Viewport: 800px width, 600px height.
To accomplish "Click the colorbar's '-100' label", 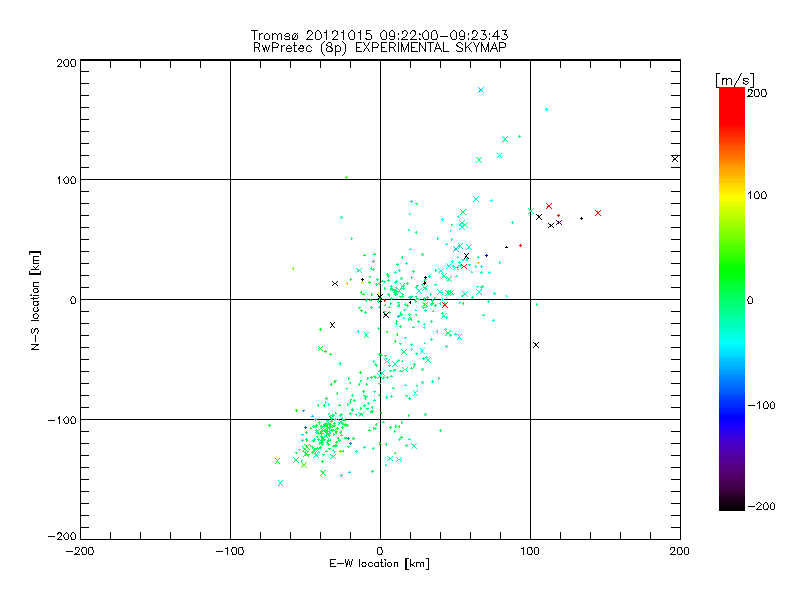I will coord(761,406).
